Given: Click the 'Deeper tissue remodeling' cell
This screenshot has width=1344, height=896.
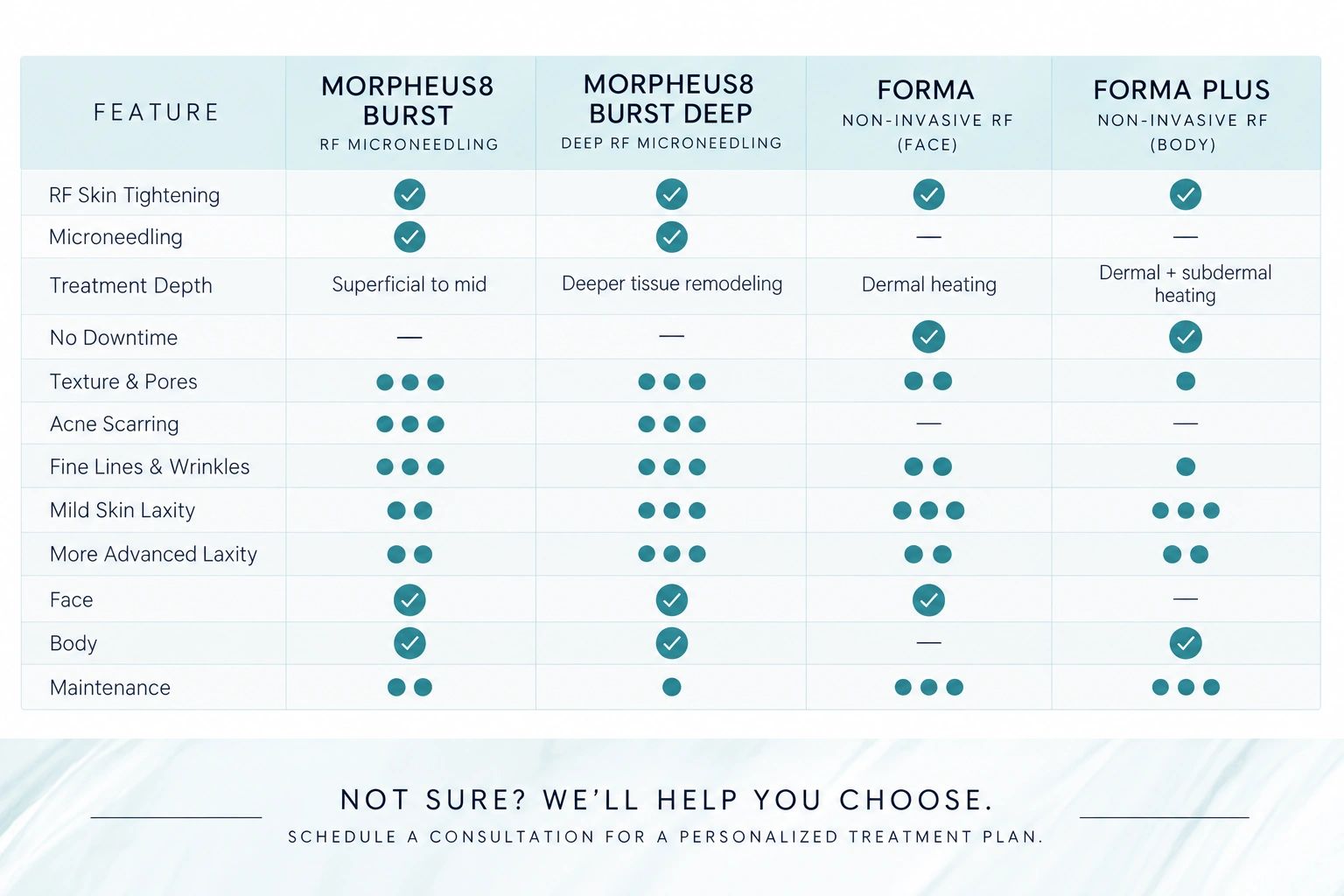Looking at the screenshot, I should 671,284.
